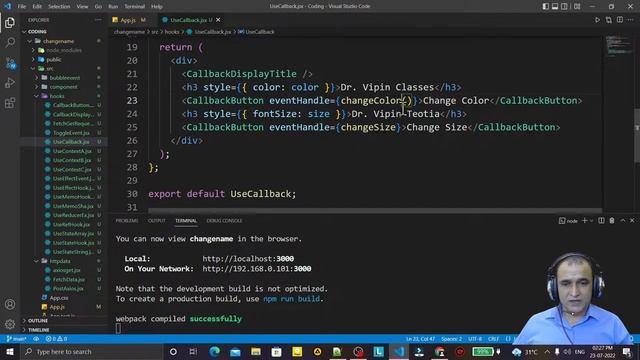640x360 pixels.
Task: Open the Selection menu
Action: coord(59,6)
